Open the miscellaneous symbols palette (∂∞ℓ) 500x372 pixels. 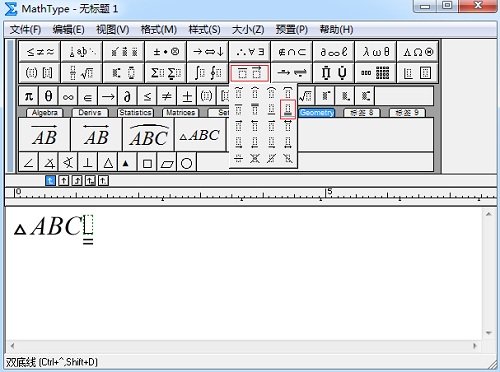coord(334,52)
